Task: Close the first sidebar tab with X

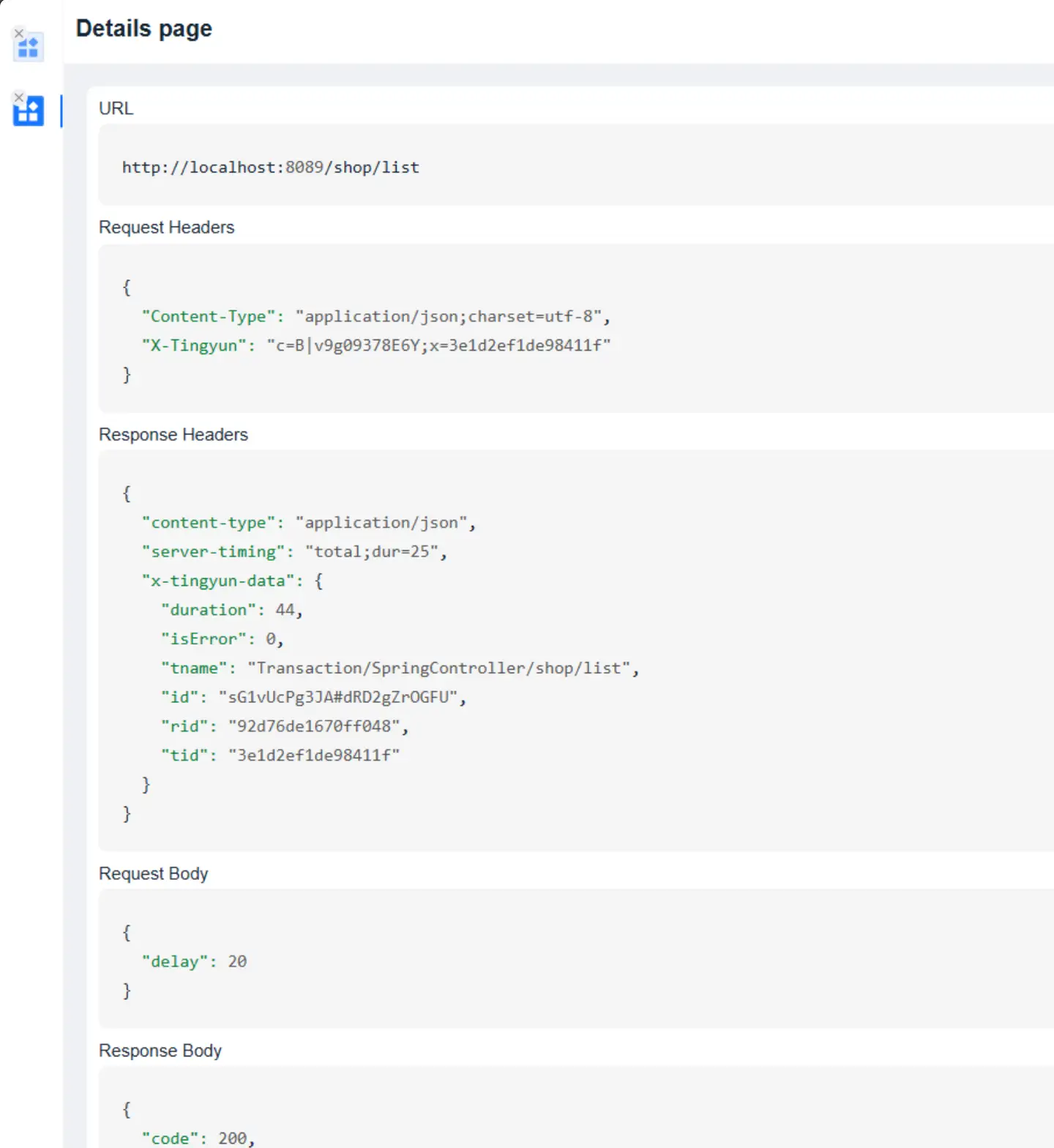Action: (19, 34)
